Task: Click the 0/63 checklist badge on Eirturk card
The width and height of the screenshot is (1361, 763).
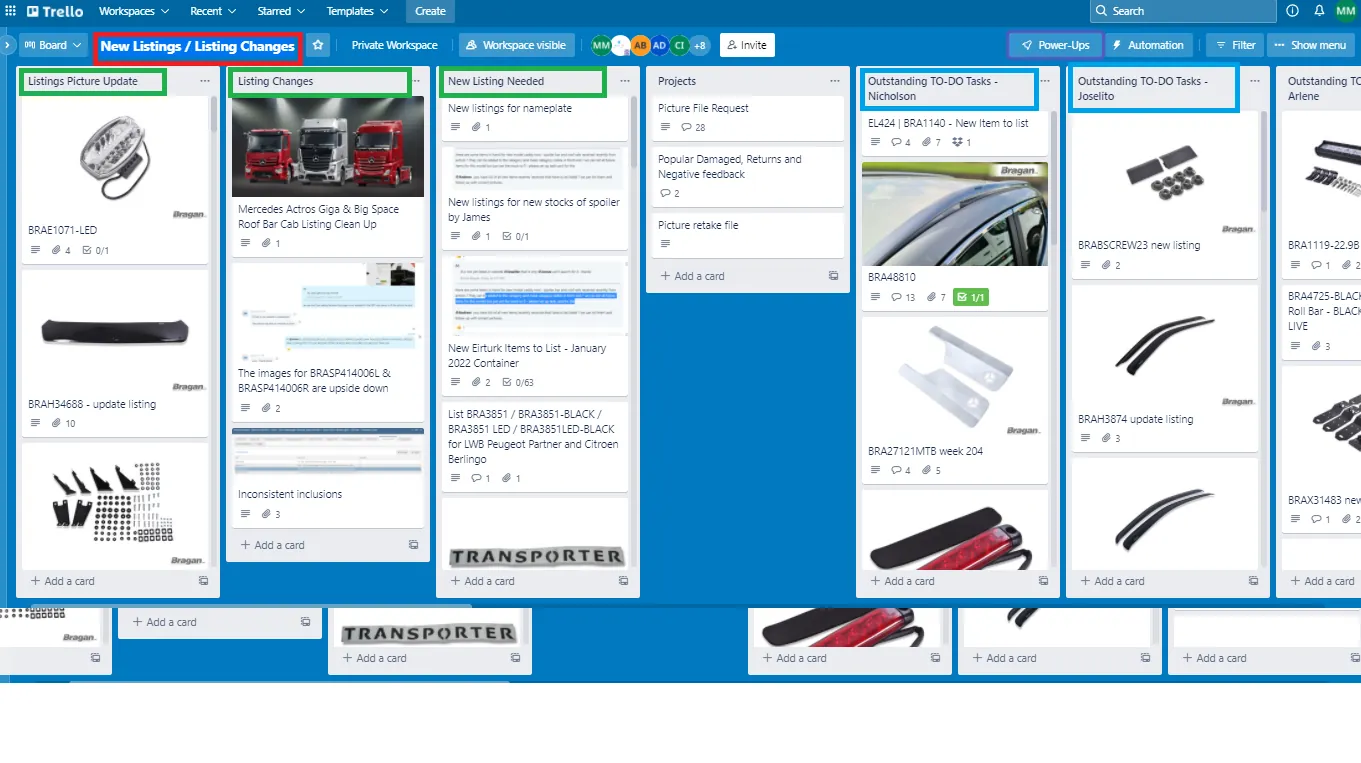Action: 520,383
